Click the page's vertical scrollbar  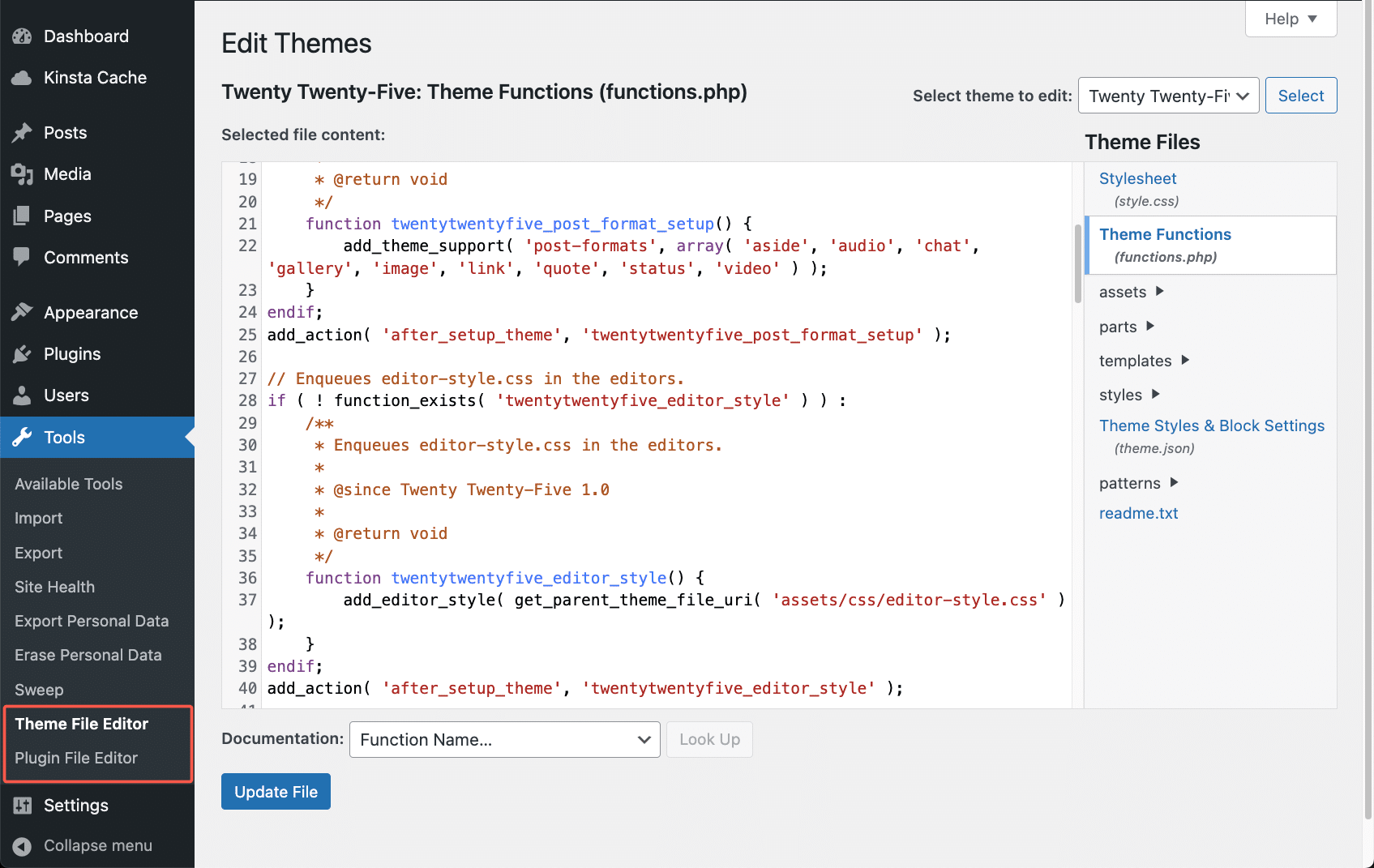pos(1368,409)
